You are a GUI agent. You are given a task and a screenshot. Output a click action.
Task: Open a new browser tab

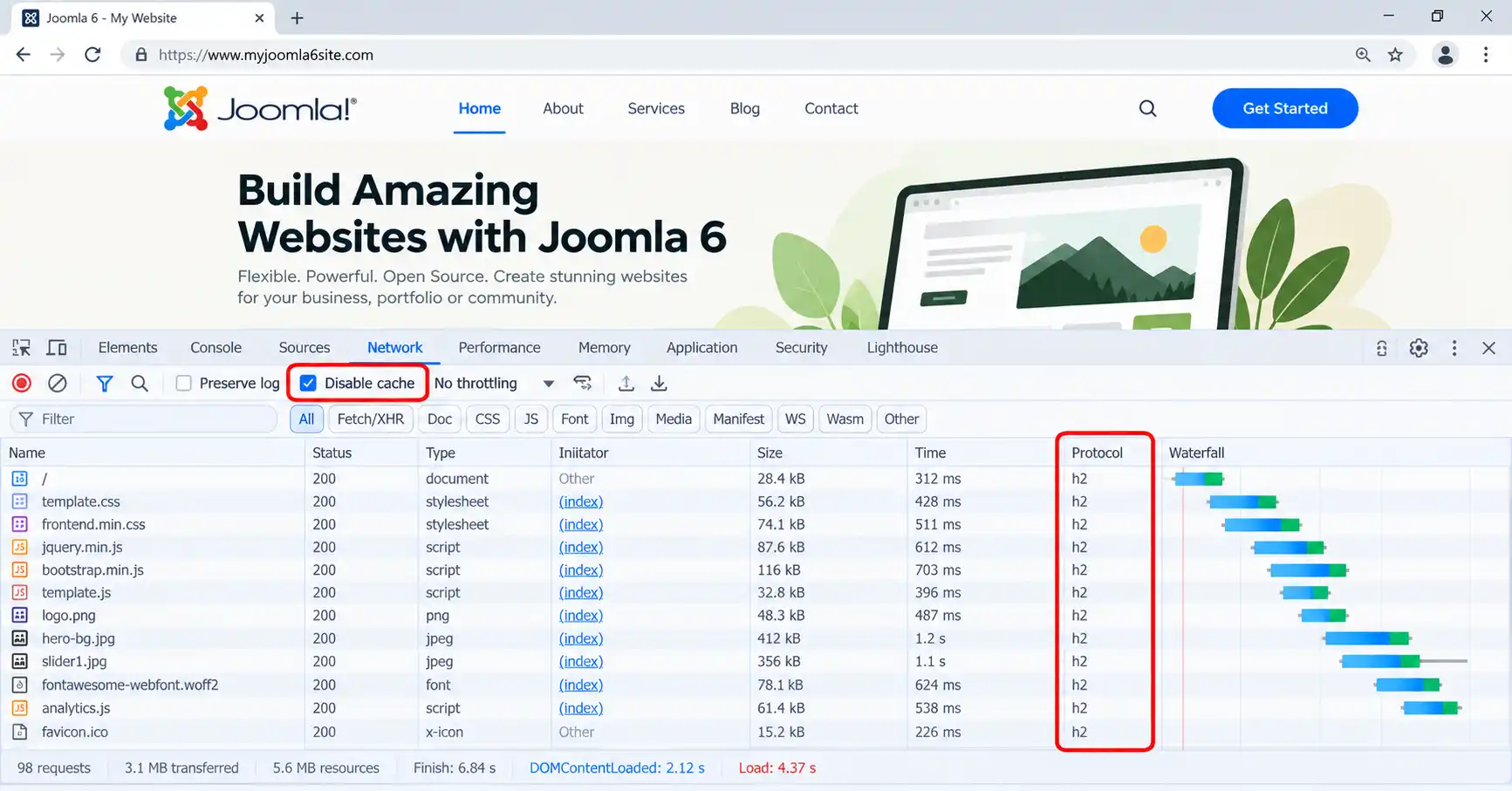click(298, 18)
